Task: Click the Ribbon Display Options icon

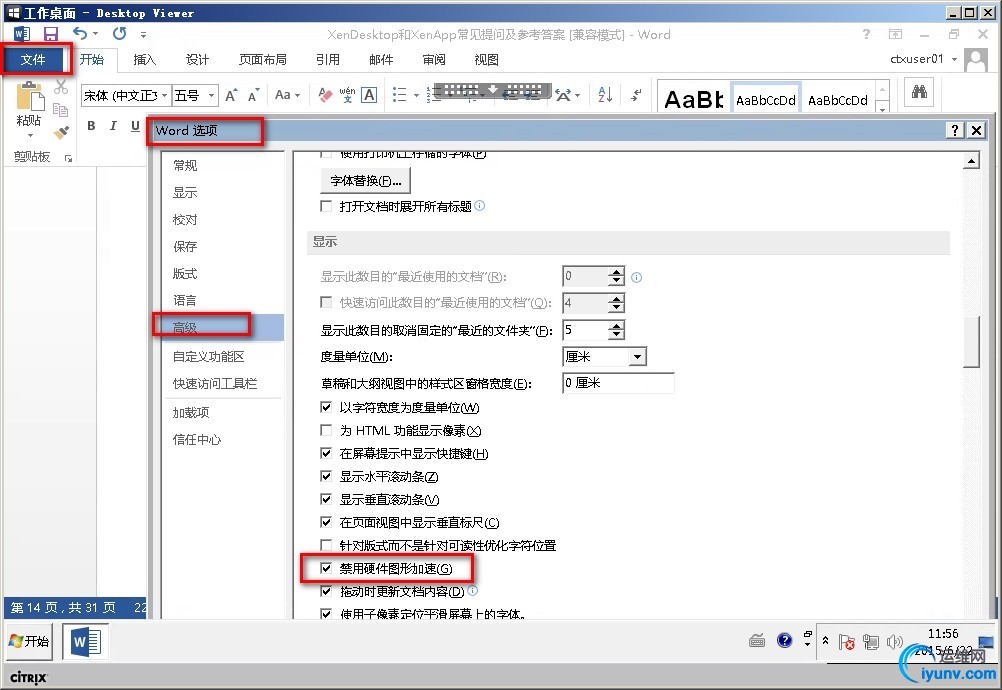Action: [x=895, y=34]
